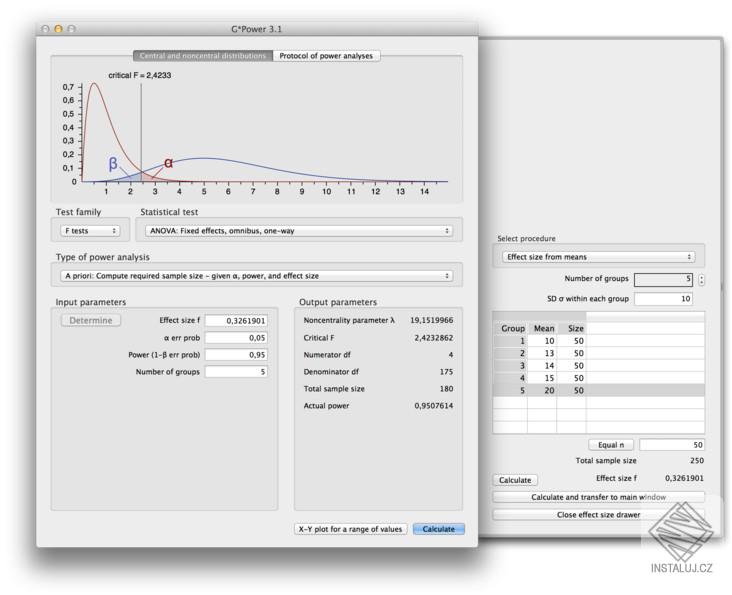Click the Mean column header

pyautogui.click(x=543, y=329)
